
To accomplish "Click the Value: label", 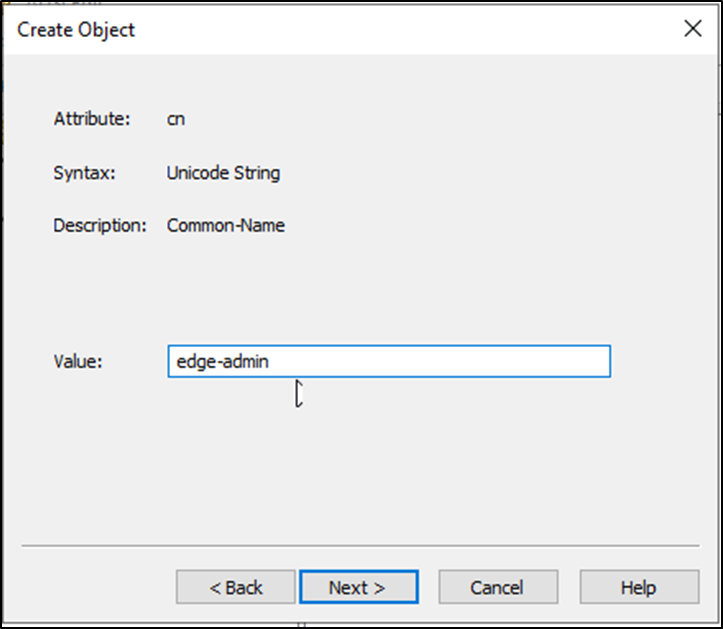I will point(78,362).
